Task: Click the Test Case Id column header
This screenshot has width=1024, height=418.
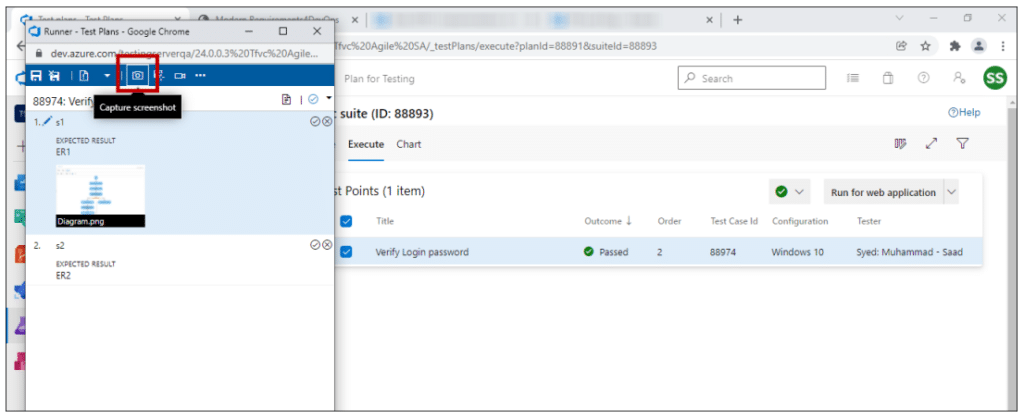Action: tap(734, 221)
